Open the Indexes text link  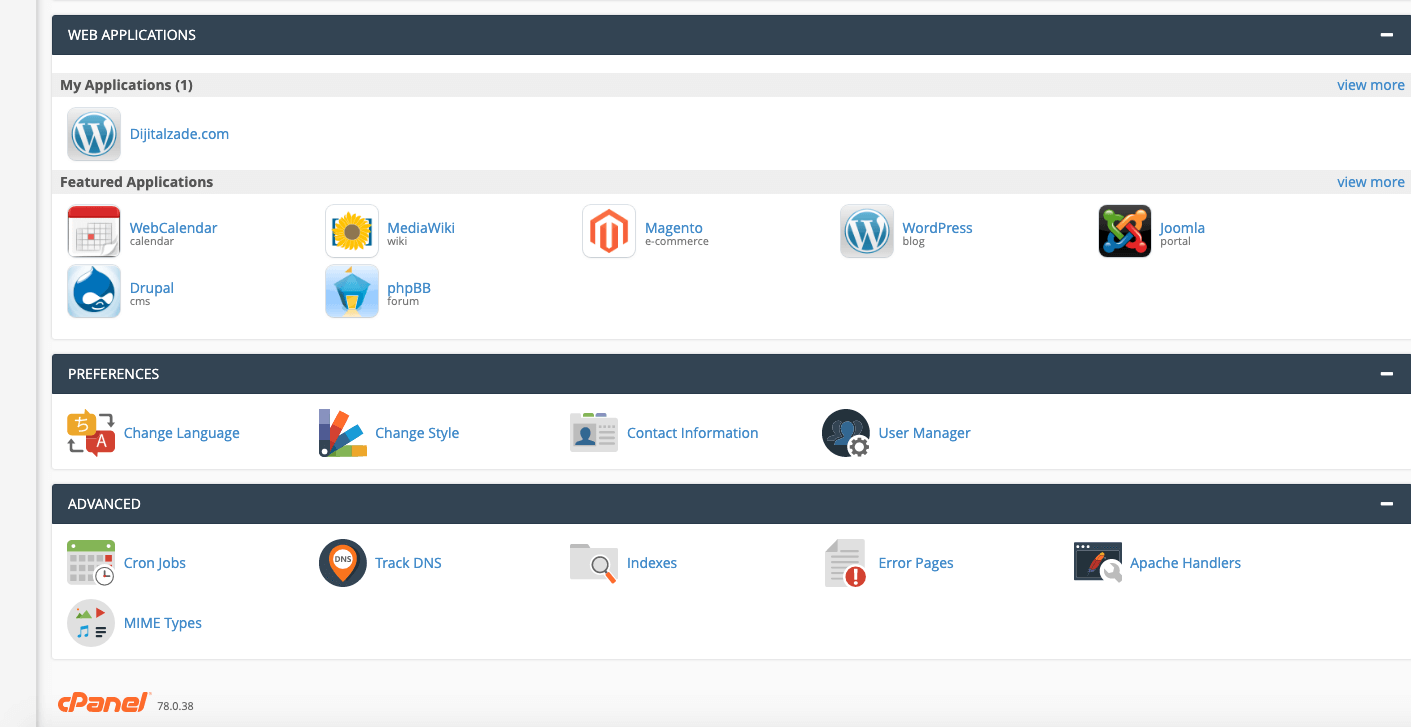click(x=652, y=563)
